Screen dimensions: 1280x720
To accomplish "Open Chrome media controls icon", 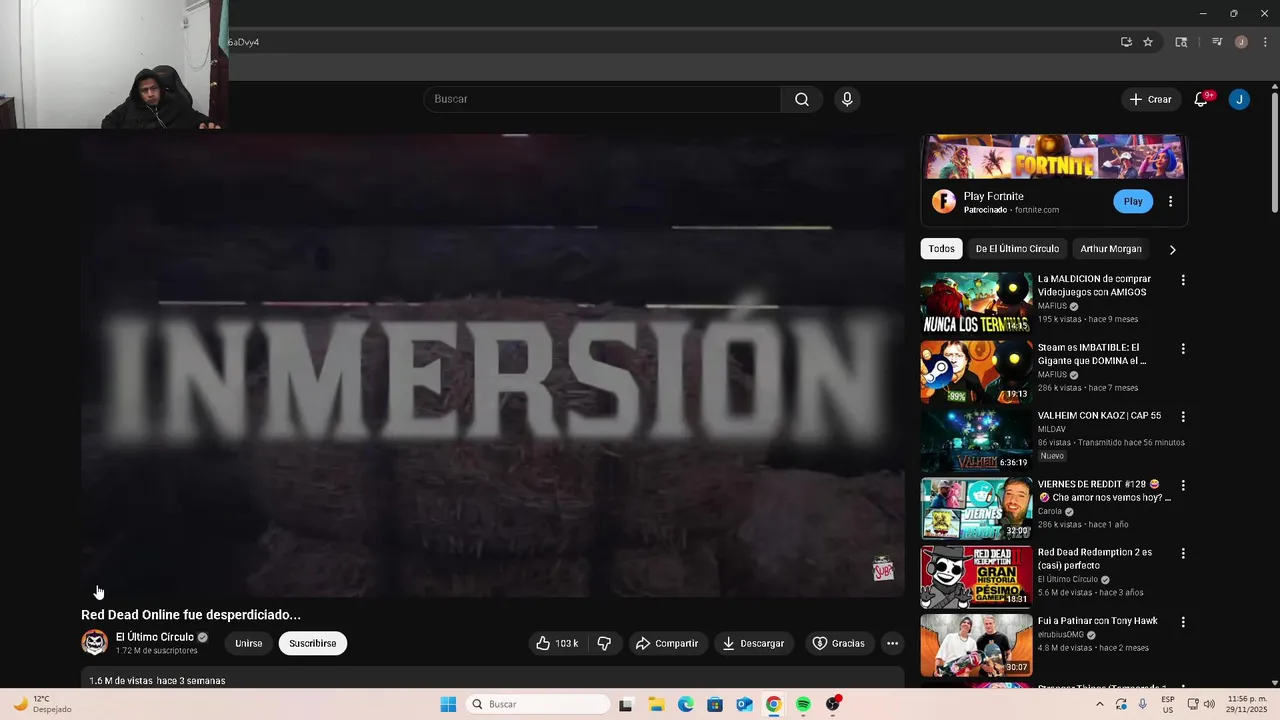I will (x=1217, y=42).
